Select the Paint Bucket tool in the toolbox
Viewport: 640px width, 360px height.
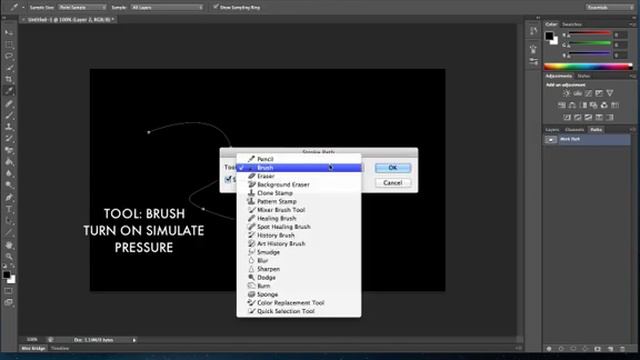(9, 162)
